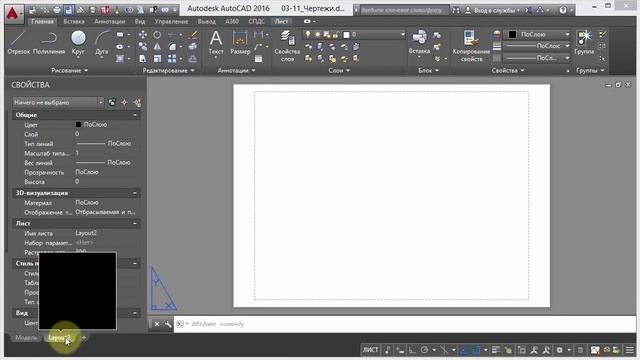
Task: Close command line with X button
Action: pyautogui.click(x=157, y=324)
